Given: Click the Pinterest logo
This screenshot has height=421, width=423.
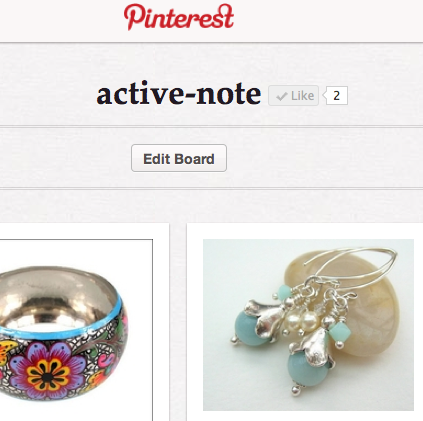Looking at the screenshot, I should click(x=179, y=17).
